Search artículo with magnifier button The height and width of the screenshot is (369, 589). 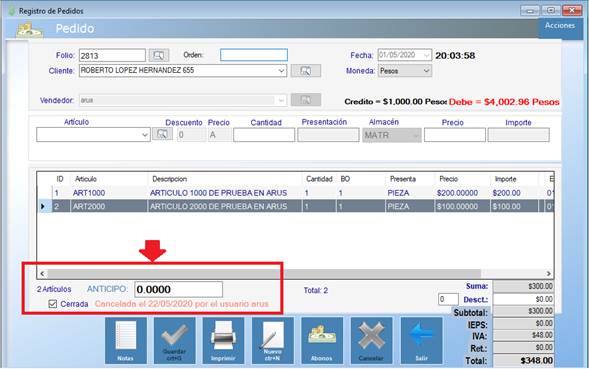tap(162, 134)
